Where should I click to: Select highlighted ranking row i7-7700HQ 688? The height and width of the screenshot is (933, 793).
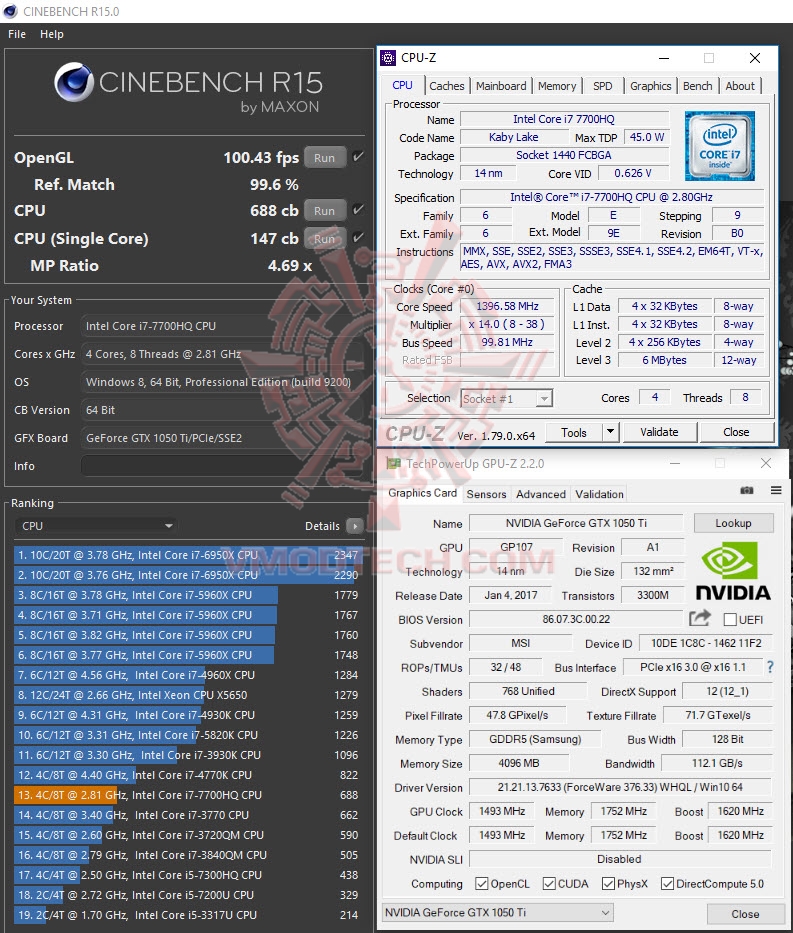(x=187, y=795)
